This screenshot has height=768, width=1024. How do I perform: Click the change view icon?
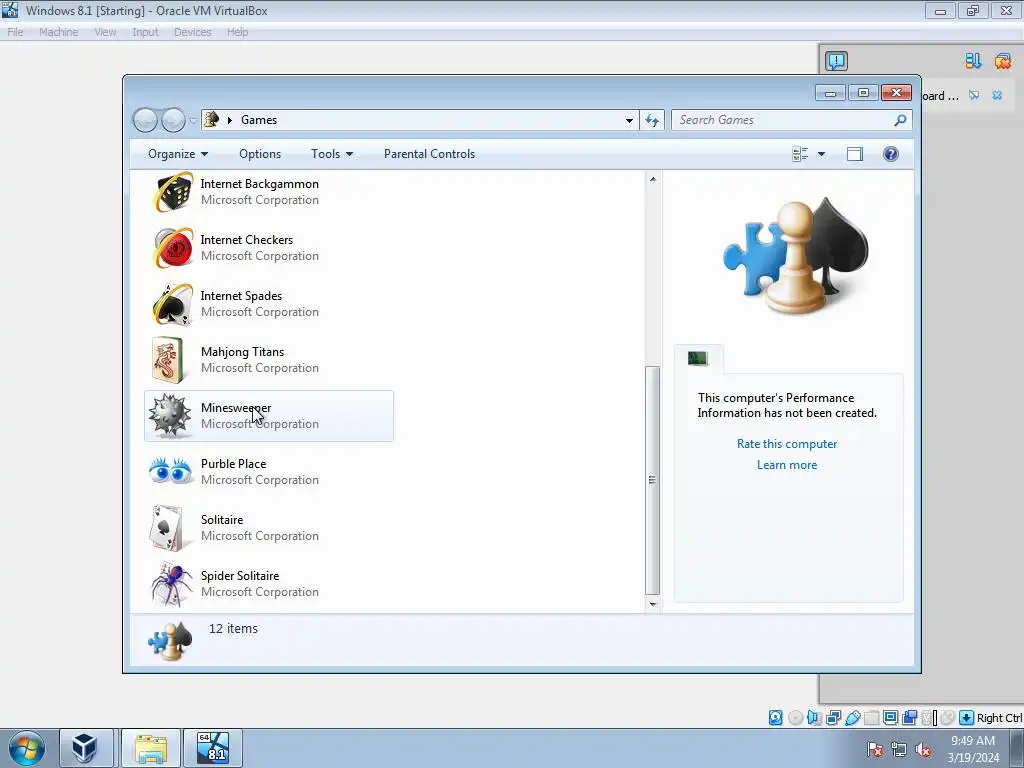pos(800,154)
